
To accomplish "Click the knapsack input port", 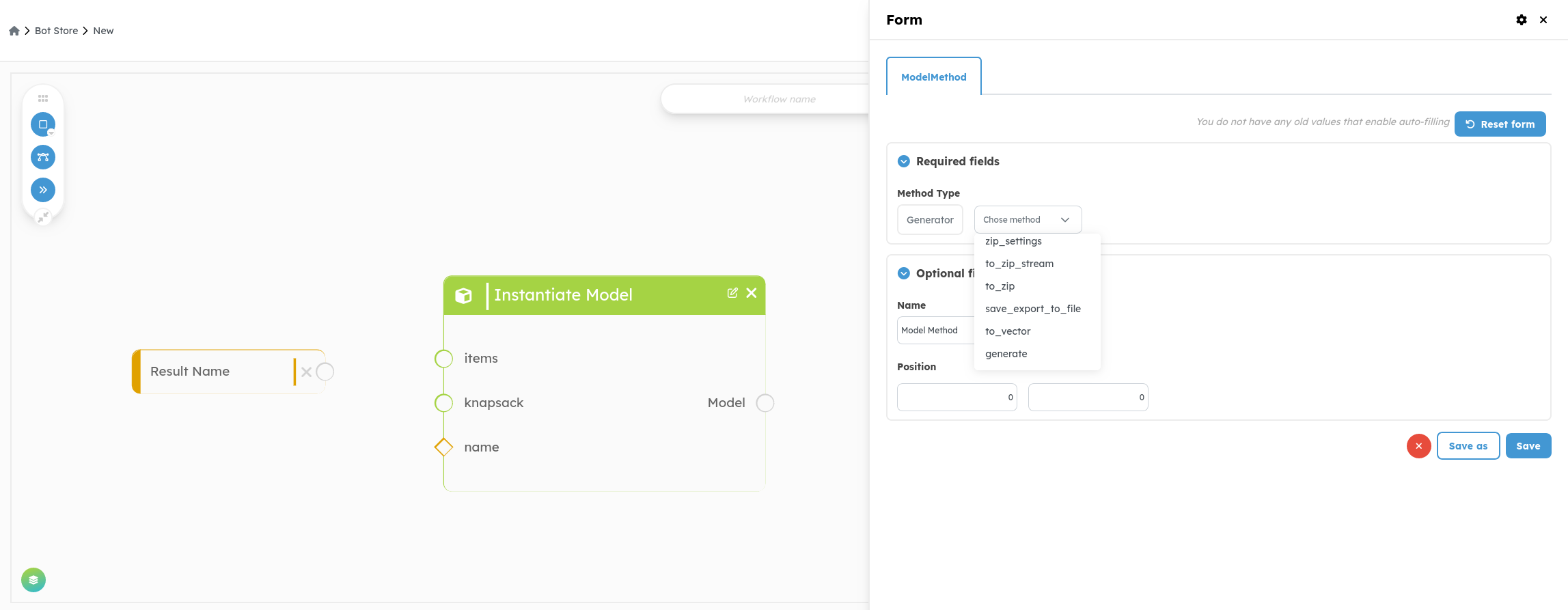I will tap(444, 403).
